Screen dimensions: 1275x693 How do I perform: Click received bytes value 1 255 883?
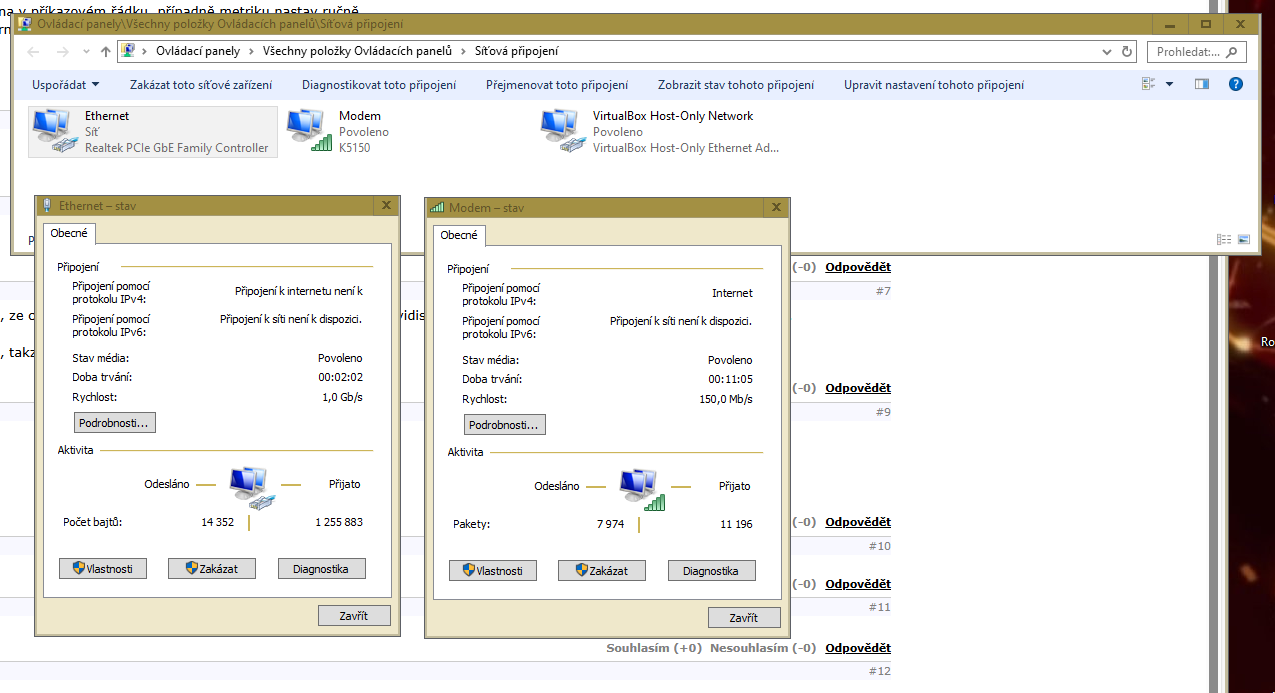click(x=339, y=522)
